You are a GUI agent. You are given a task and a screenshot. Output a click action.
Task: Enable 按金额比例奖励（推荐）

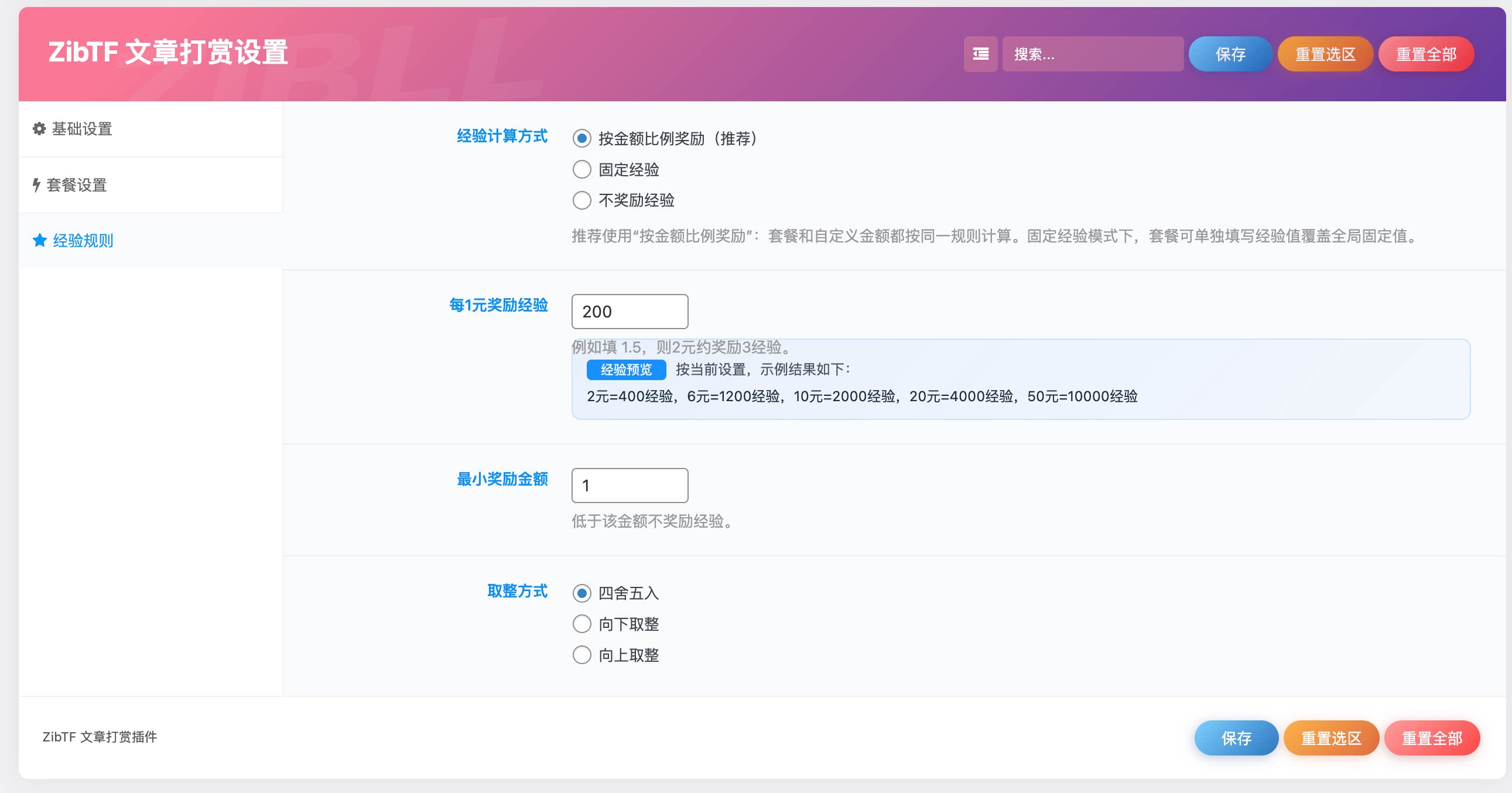coord(581,139)
